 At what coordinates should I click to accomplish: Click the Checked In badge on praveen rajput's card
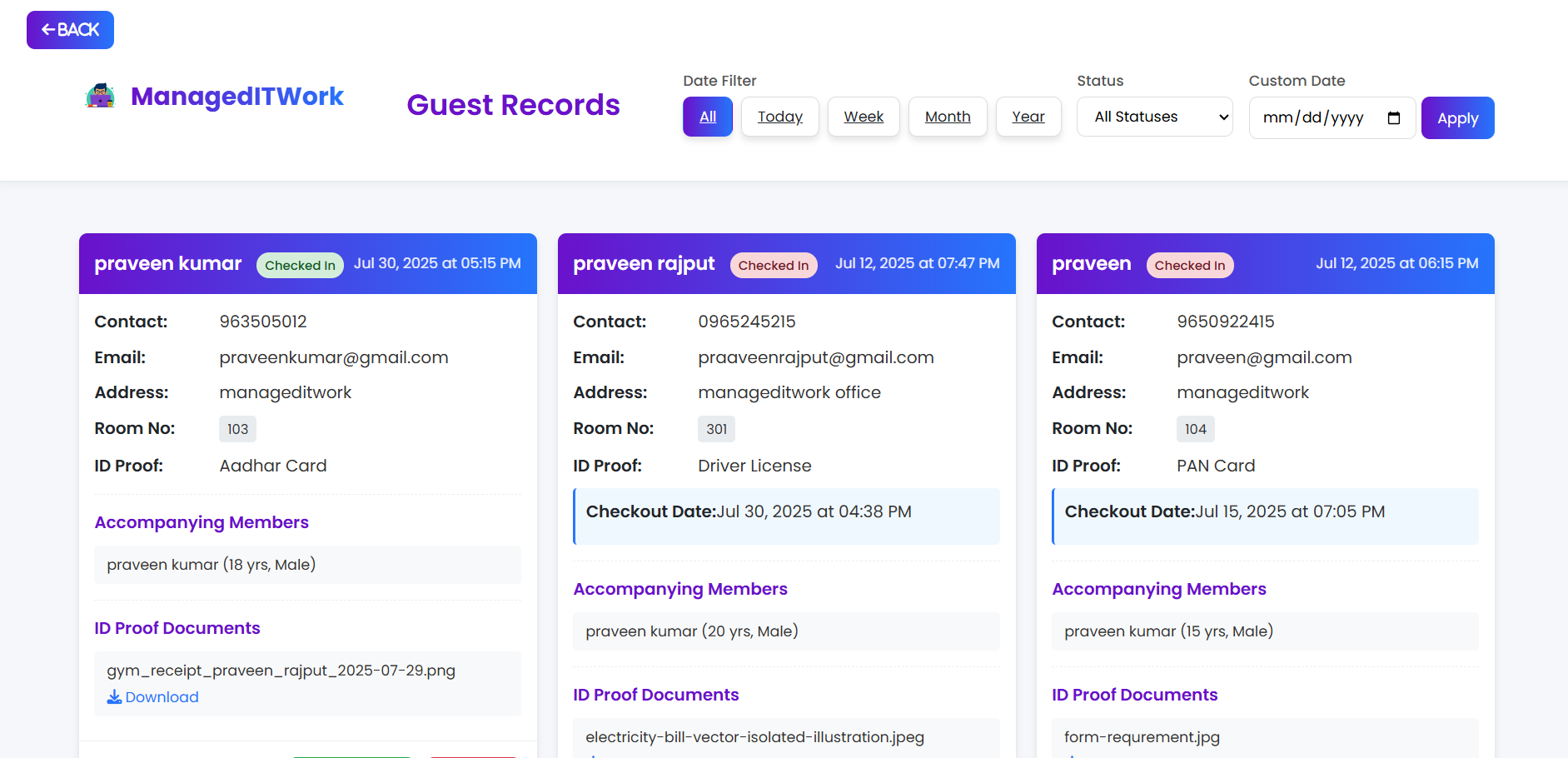pos(774,265)
